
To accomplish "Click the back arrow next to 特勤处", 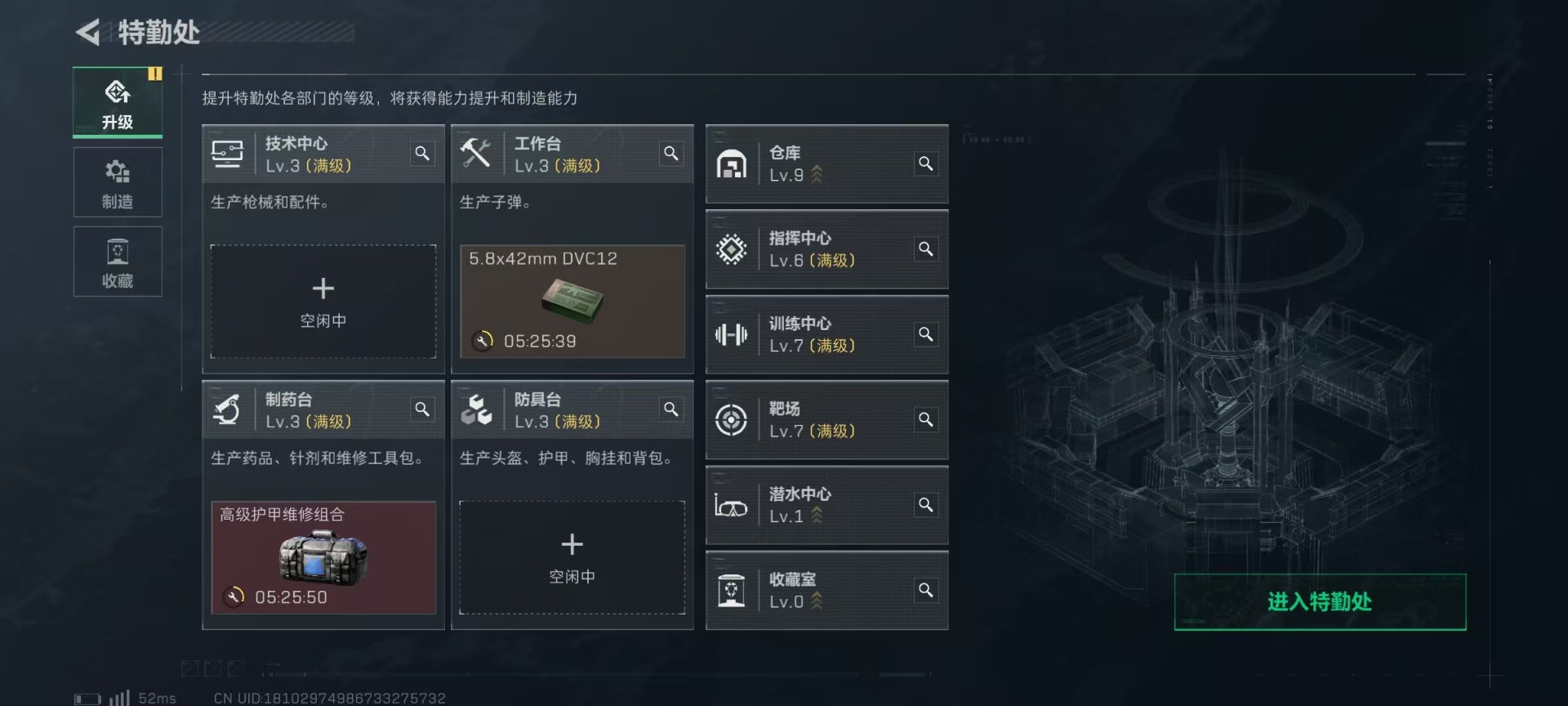I will pyautogui.click(x=88, y=33).
